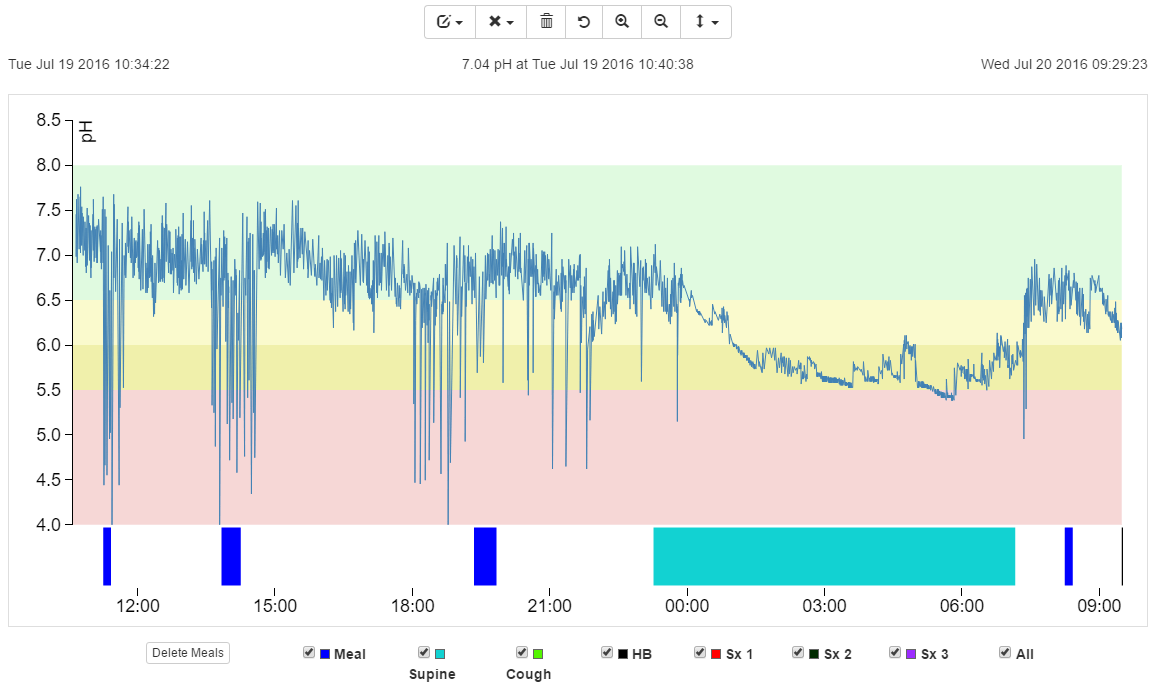Uncheck the Meal checkbox
Viewport: 1156px width, 696px height.
click(x=309, y=652)
